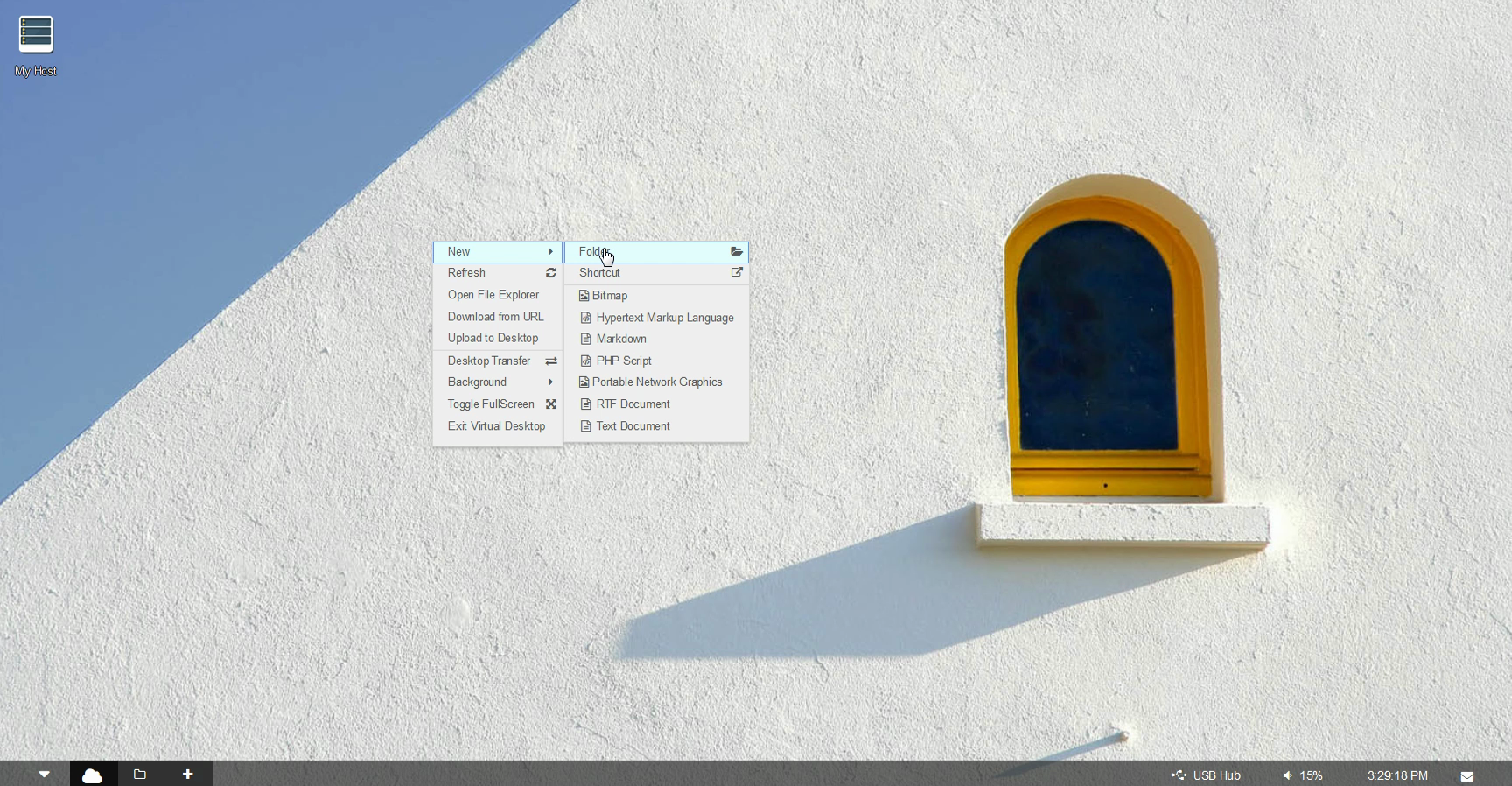
Task: Expand the taskbar down-arrow menu
Action: point(44,775)
